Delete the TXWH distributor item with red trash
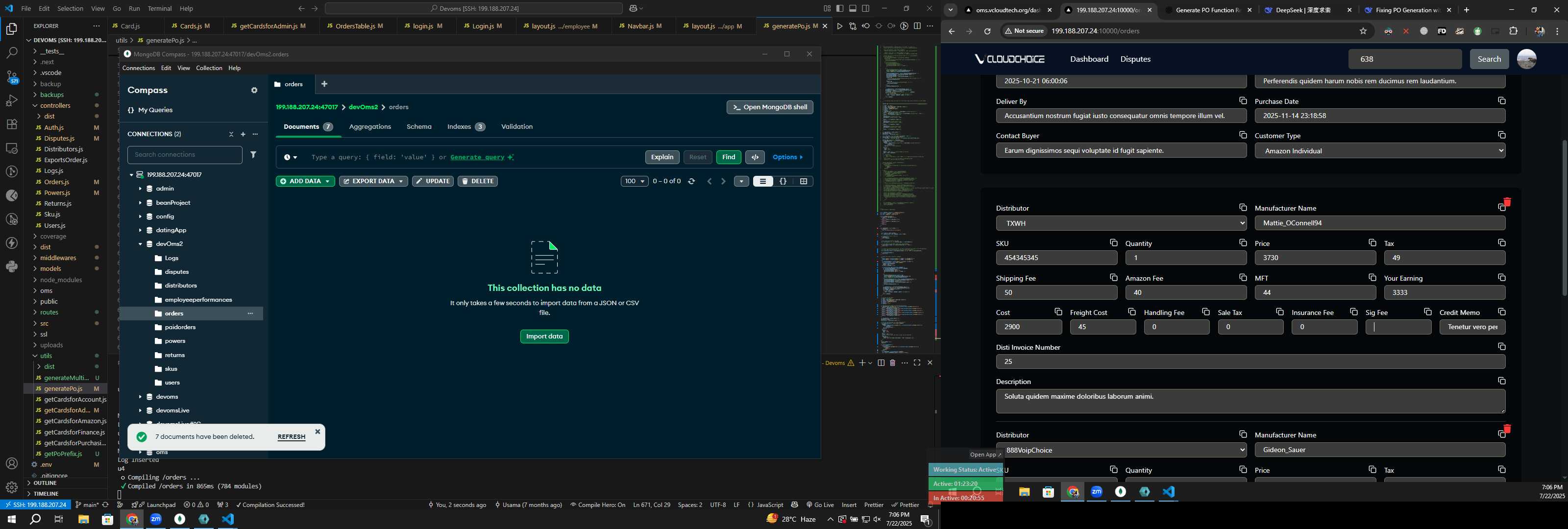The width and height of the screenshot is (1568, 529). pos(1507,202)
